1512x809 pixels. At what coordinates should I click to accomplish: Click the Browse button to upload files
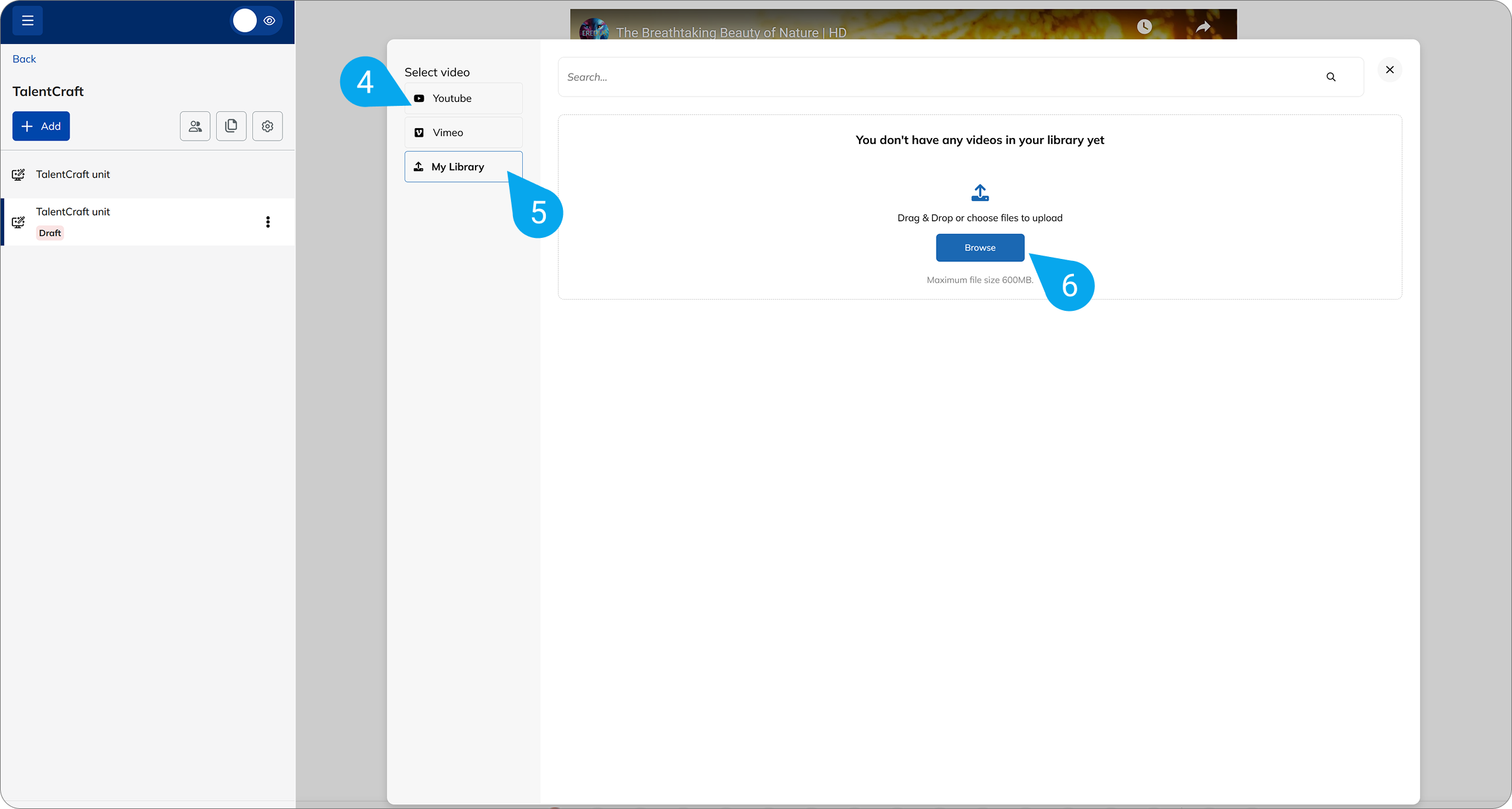[x=979, y=248]
